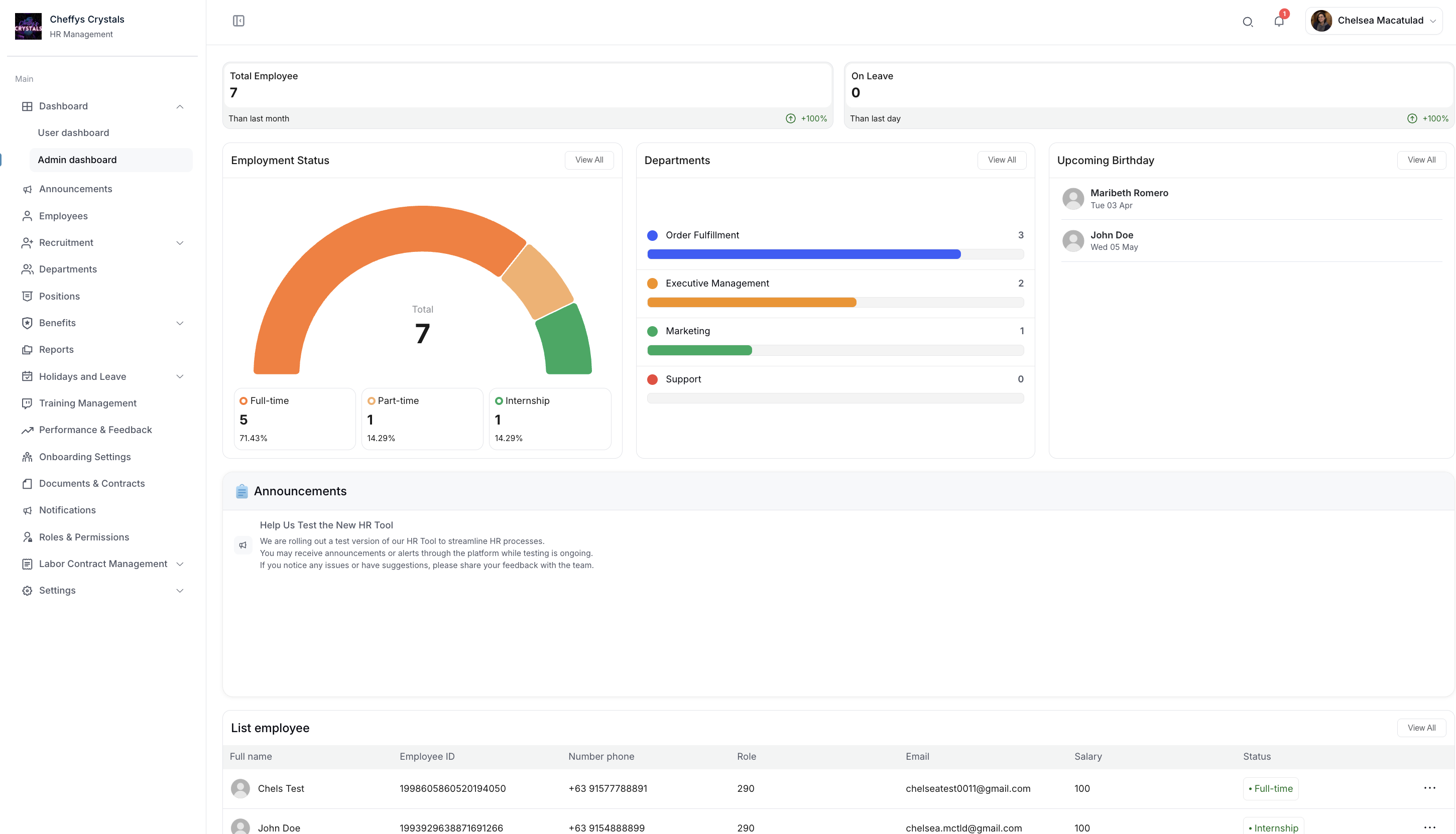Select User dashboard from the sidebar
The image size is (1456, 834).
(x=73, y=132)
